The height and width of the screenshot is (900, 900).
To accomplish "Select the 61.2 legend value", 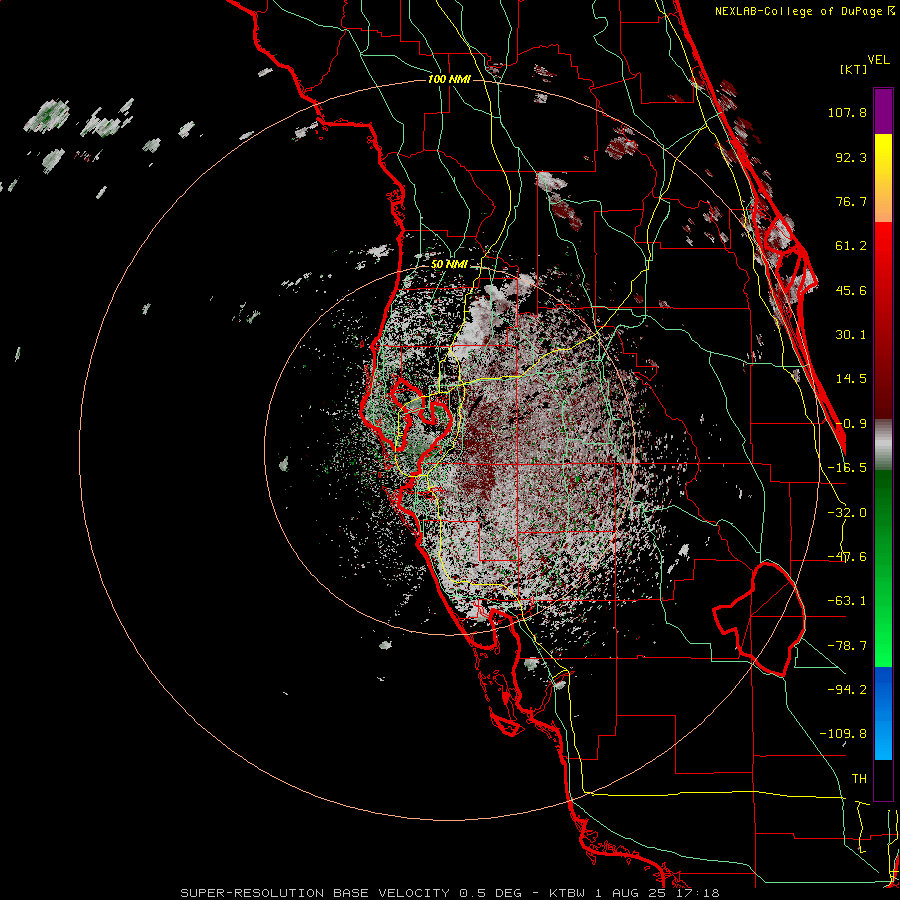I will (x=851, y=246).
